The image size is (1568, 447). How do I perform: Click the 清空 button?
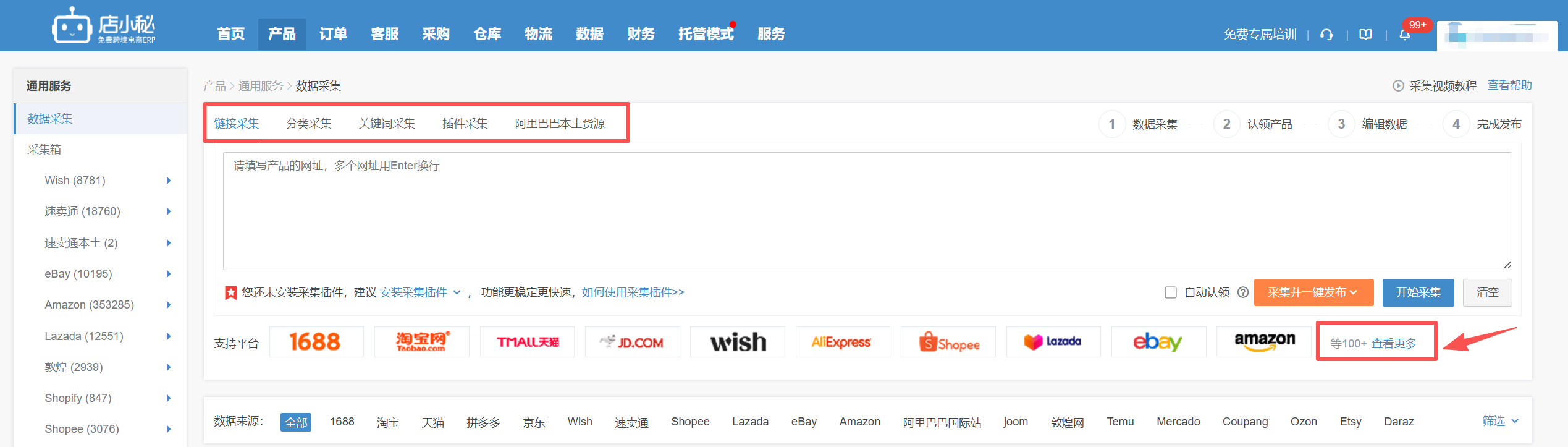1488,292
